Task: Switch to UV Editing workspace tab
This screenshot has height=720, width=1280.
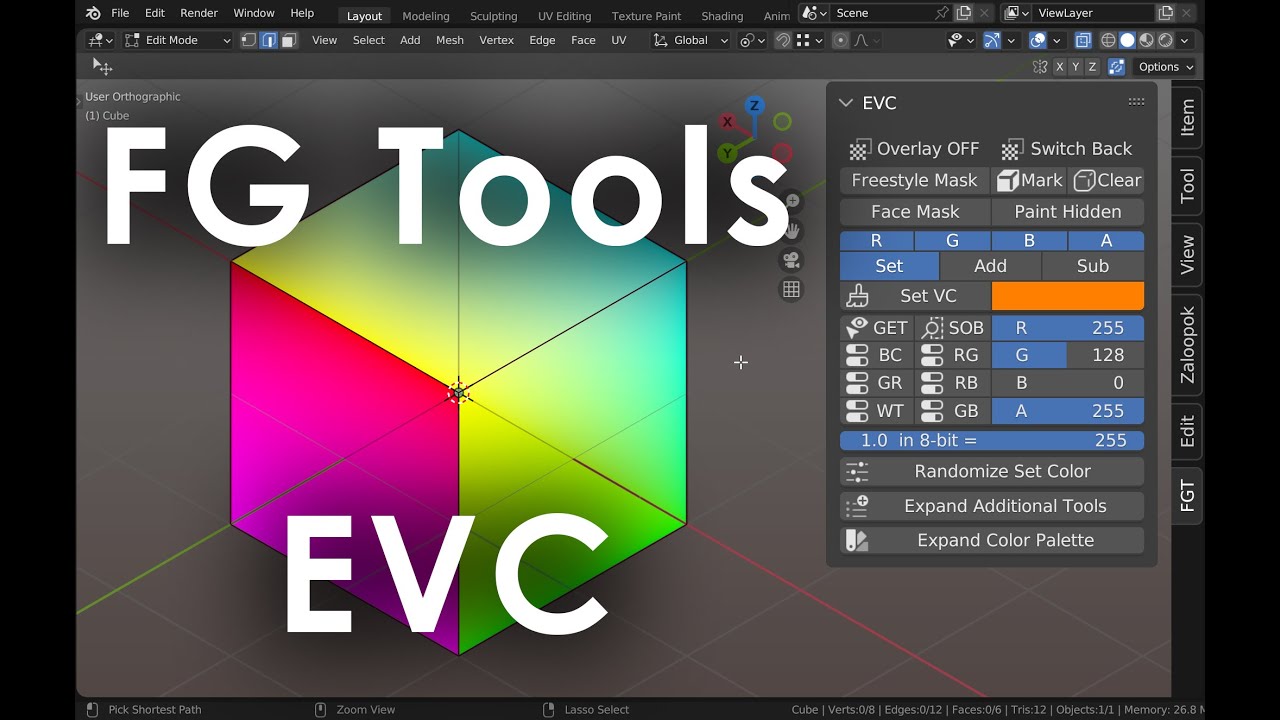Action: [564, 16]
